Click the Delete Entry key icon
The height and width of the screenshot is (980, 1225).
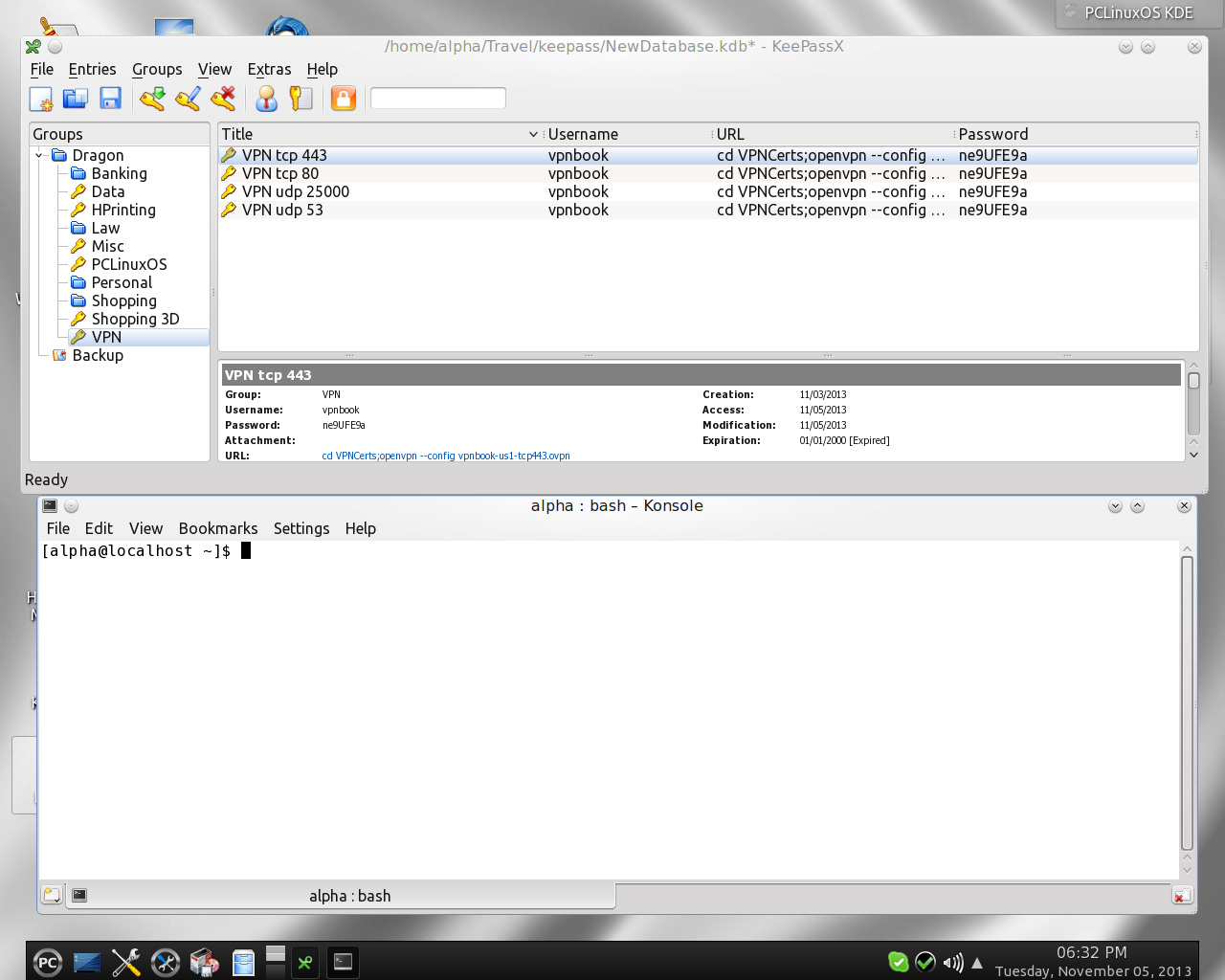[223, 99]
